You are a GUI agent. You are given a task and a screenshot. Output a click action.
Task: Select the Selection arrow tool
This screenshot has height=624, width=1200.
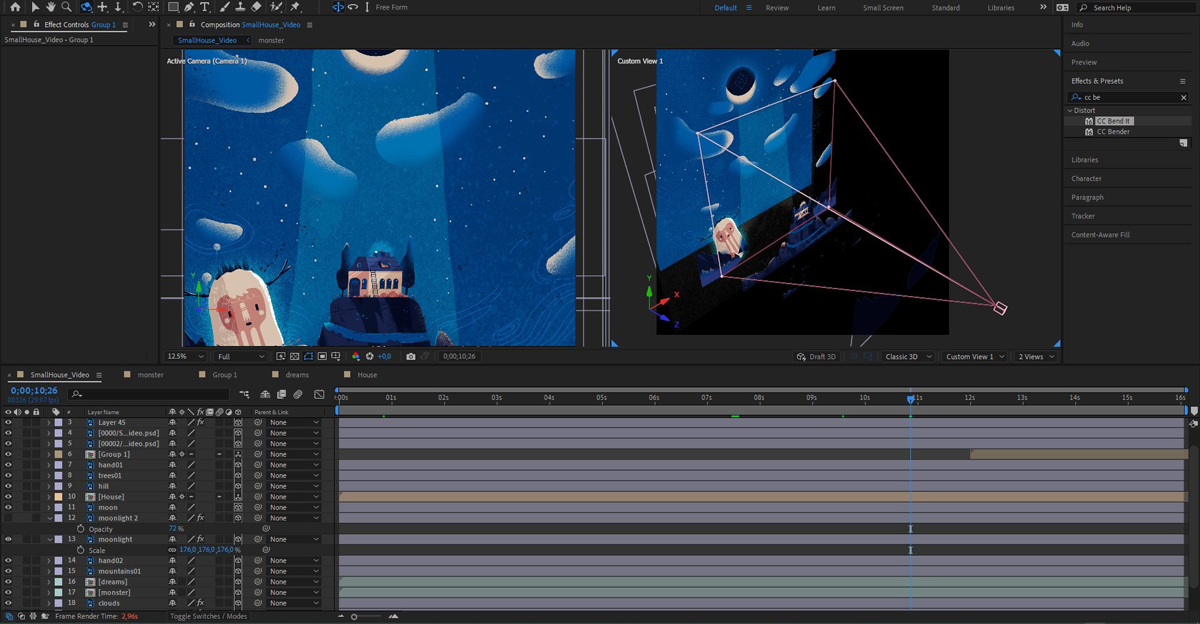35,7
